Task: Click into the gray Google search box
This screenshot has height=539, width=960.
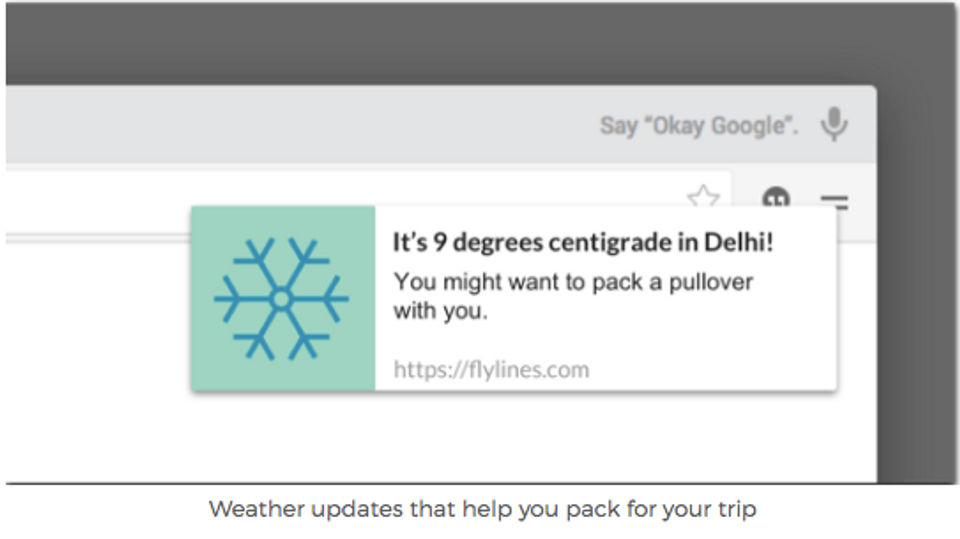Action: point(441,124)
